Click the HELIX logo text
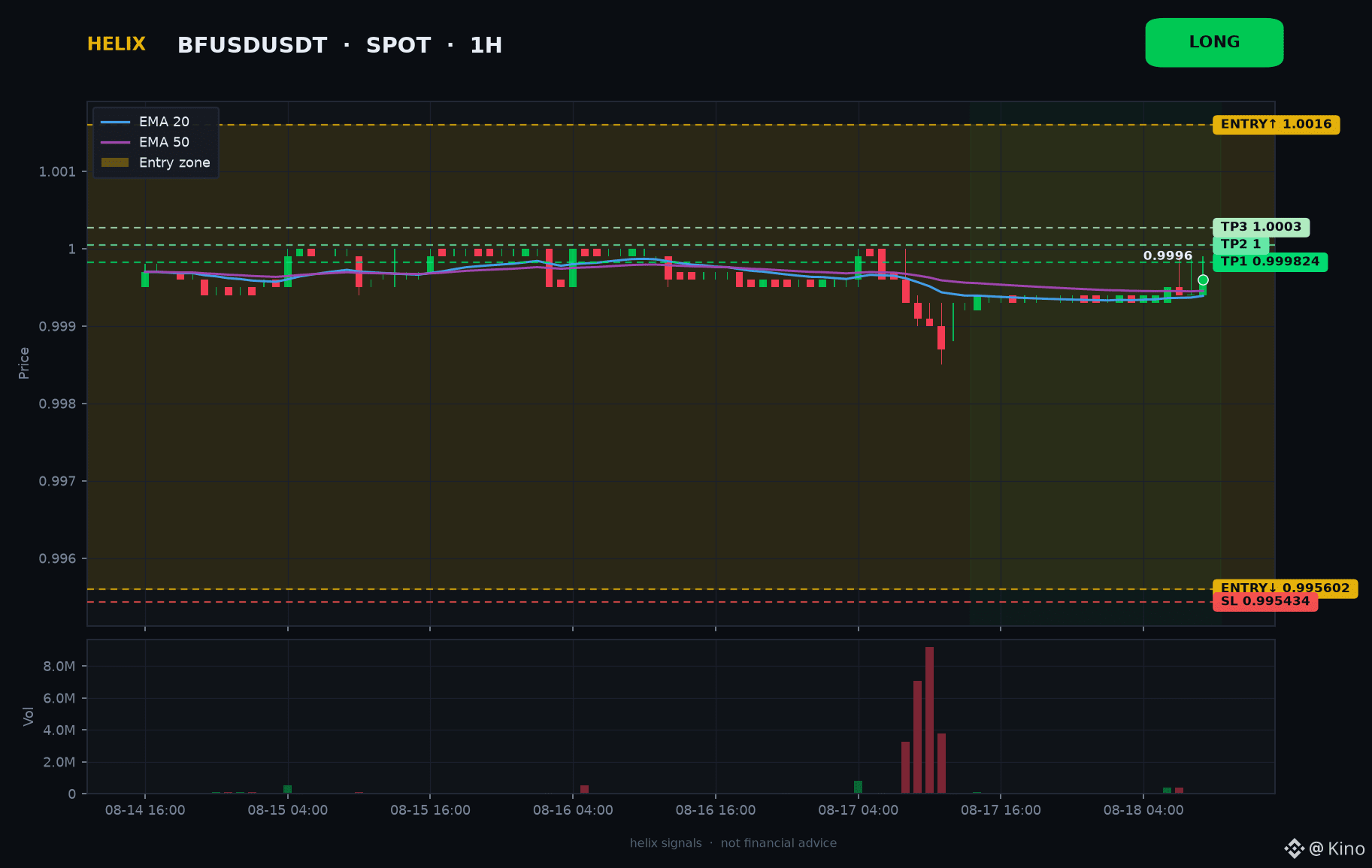The image size is (1372, 868). (117, 44)
